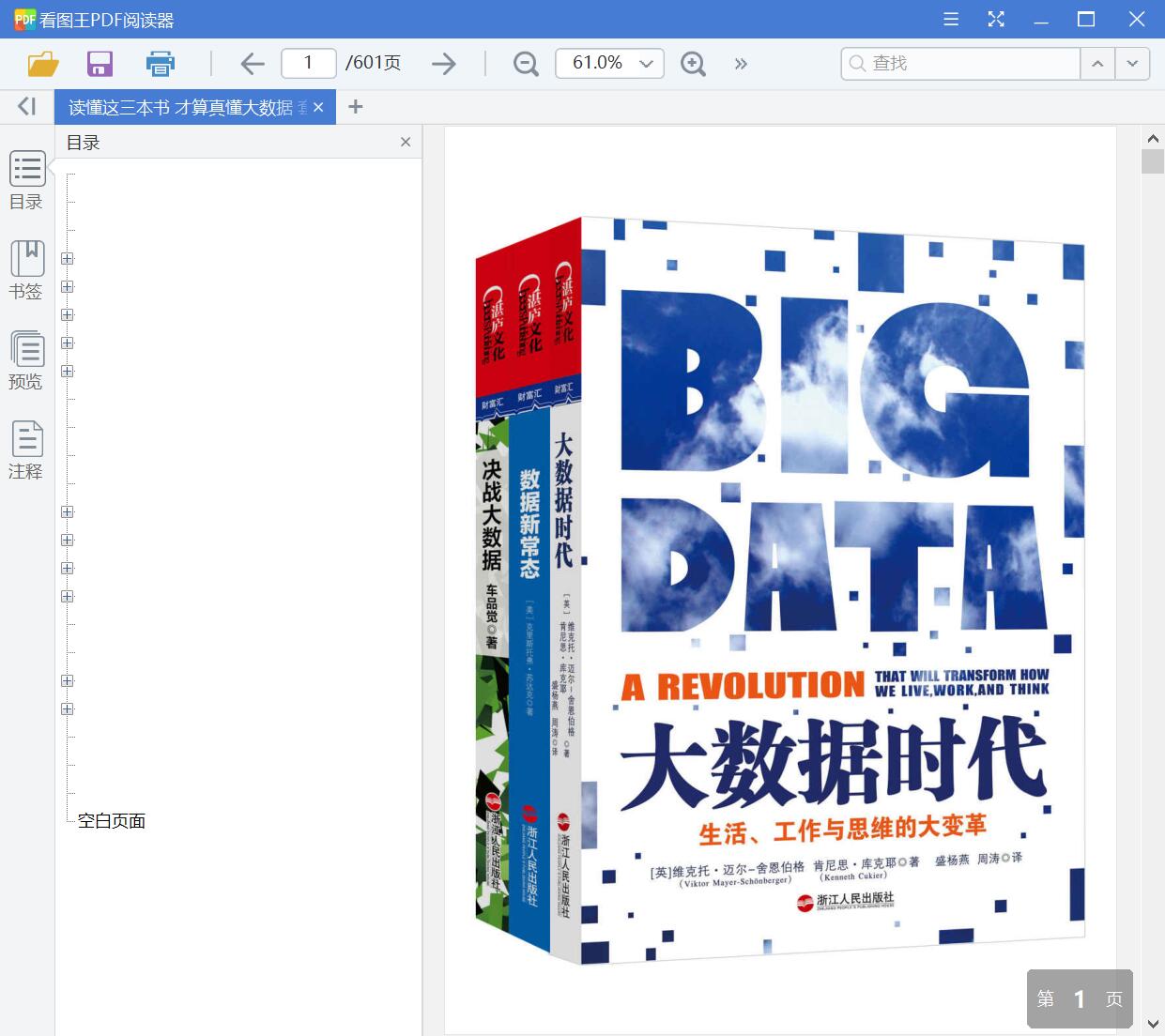The image size is (1165, 1036).
Task: Open the 书签 bookmarks sidebar panel
Action: tap(26, 270)
